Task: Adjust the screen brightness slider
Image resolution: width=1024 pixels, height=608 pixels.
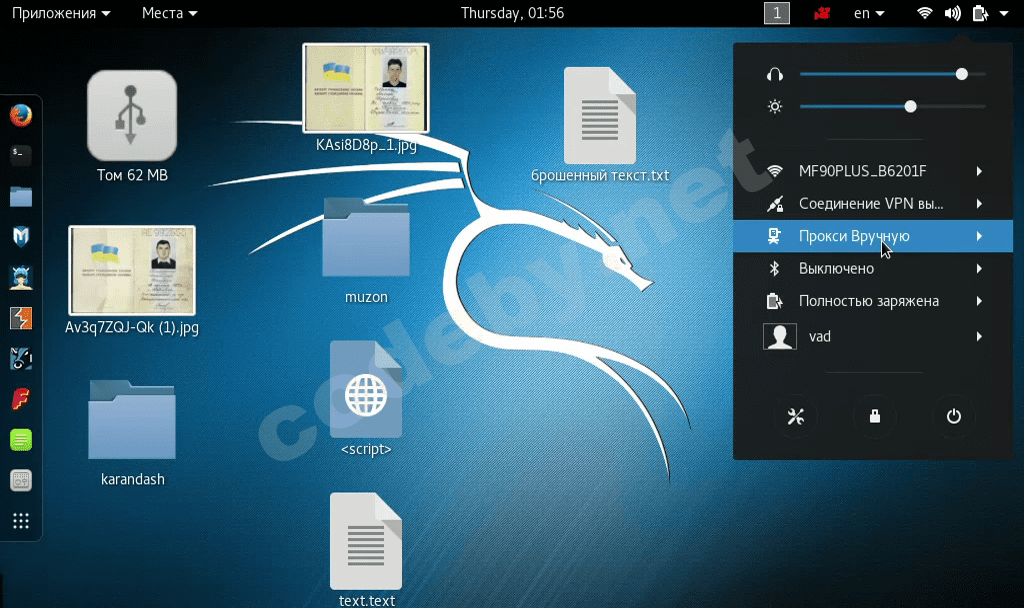Action: click(x=893, y=106)
